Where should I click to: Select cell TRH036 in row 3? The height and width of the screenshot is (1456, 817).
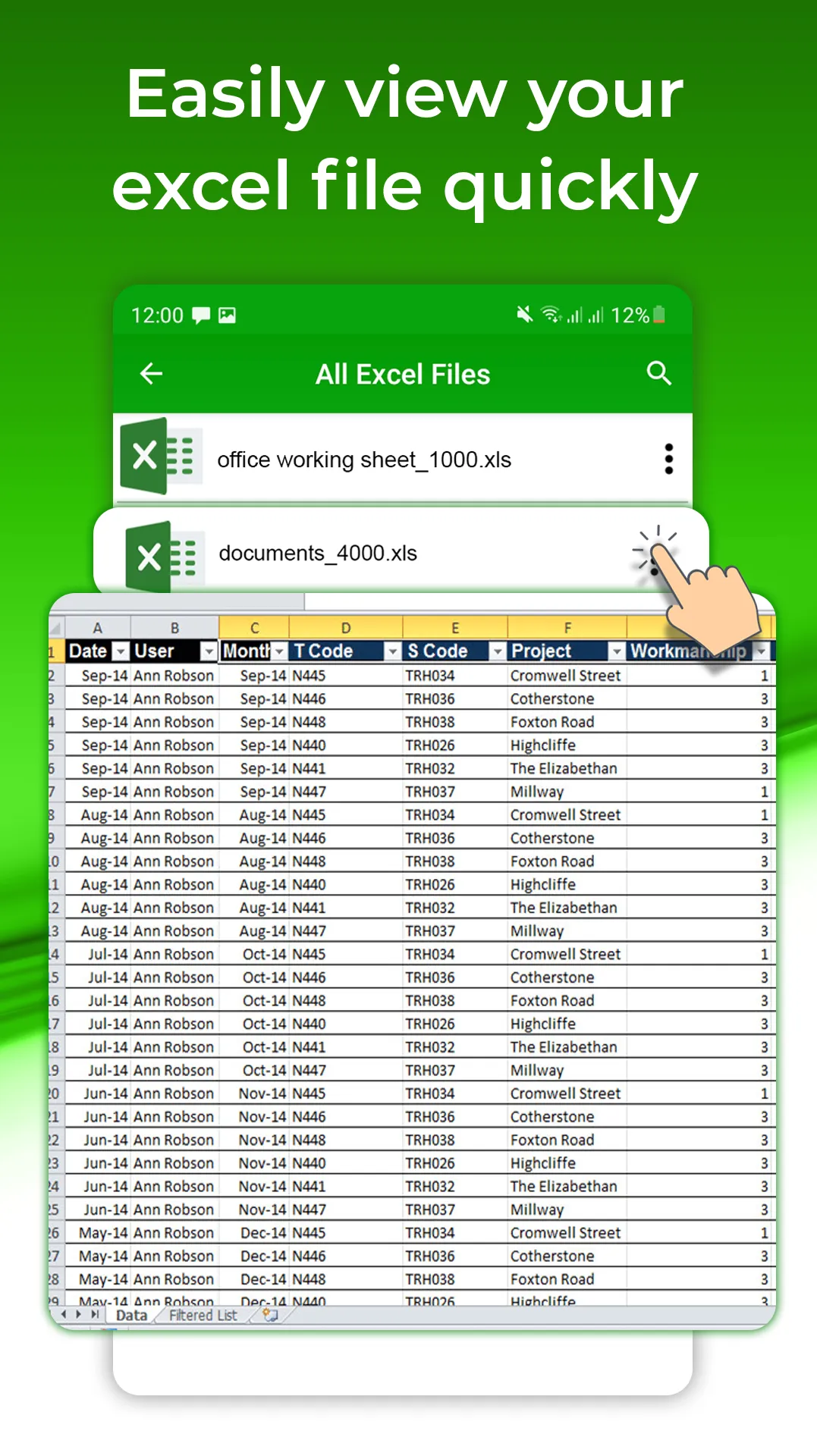pyautogui.click(x=455, y=698)
